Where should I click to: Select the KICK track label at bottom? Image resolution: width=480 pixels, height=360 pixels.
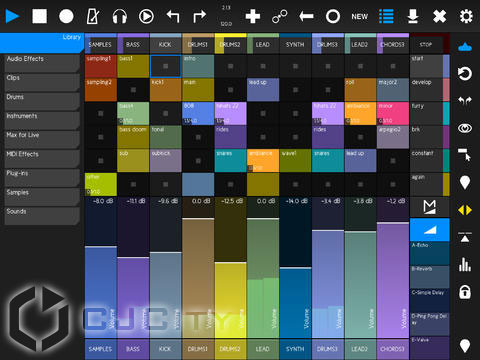[x=165, y=349]
